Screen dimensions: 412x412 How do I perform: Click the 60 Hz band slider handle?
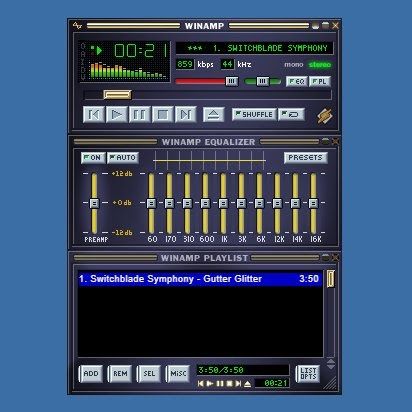click(151, 203)
